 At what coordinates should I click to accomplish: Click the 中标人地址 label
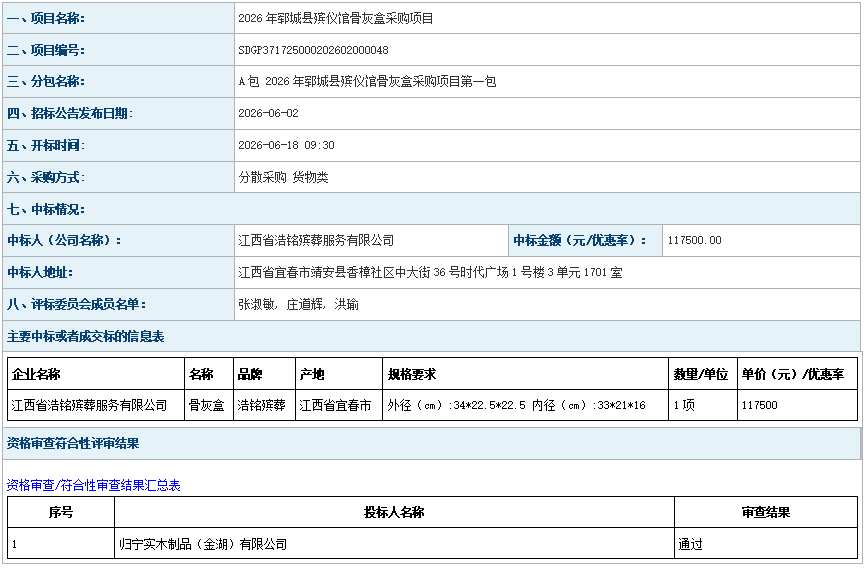40,272
